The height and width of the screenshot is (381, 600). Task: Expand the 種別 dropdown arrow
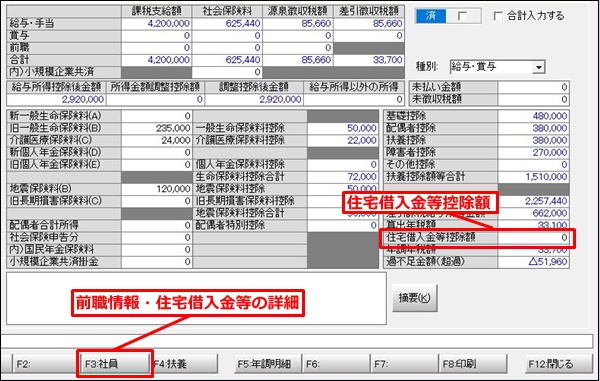coord(538,67)
